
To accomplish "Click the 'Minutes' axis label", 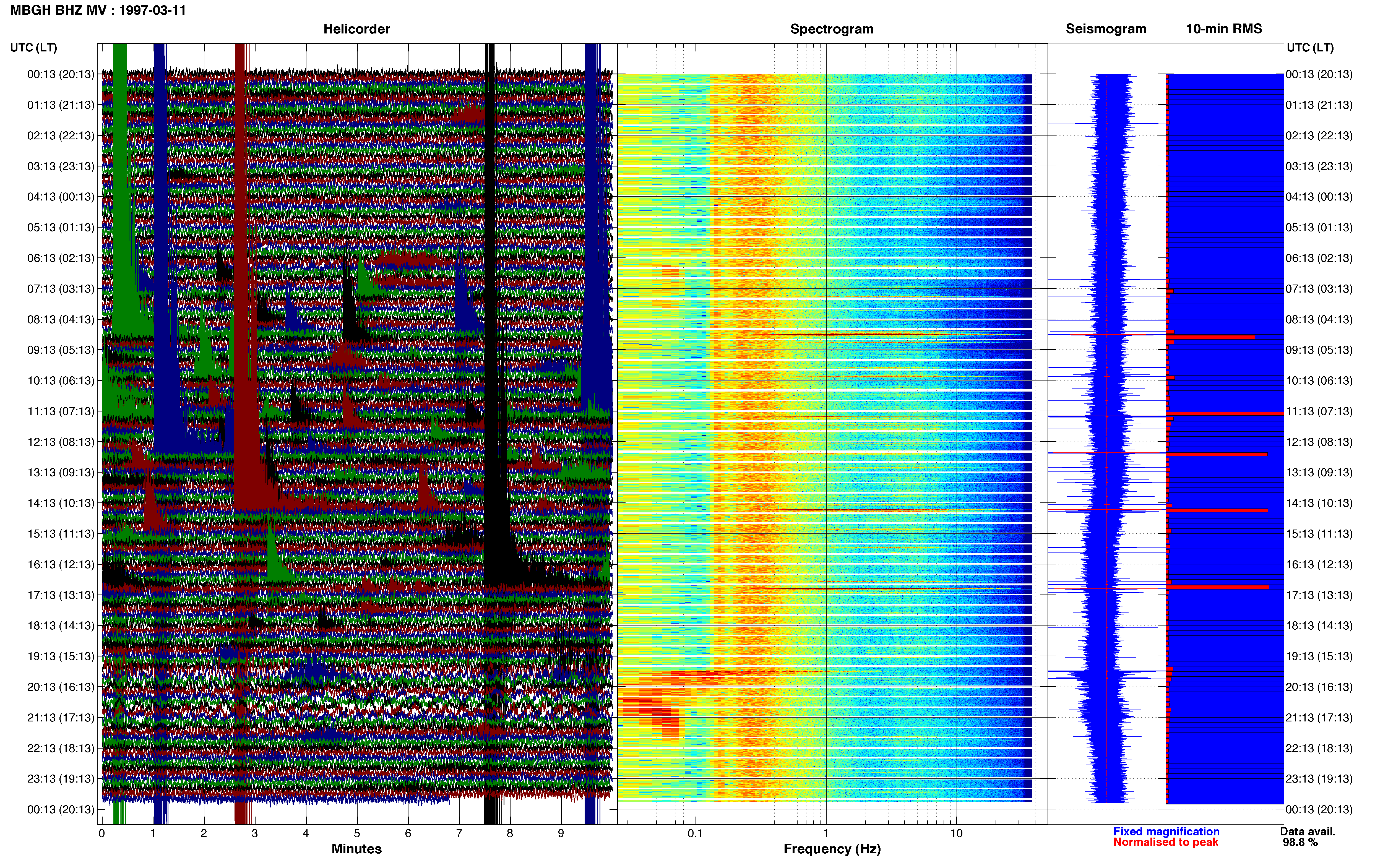I will point(356,848).
